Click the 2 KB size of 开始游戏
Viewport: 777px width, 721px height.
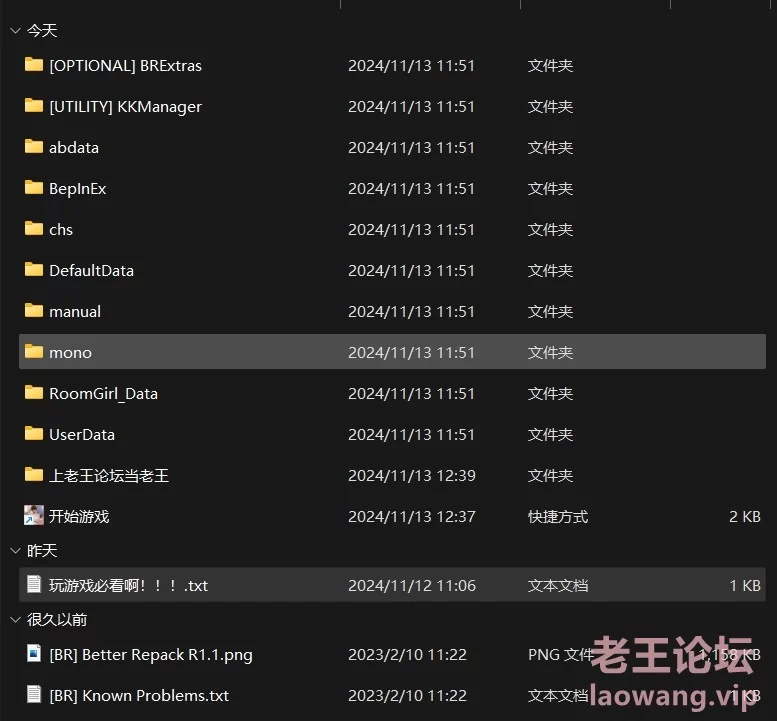[x=745, y=517]
